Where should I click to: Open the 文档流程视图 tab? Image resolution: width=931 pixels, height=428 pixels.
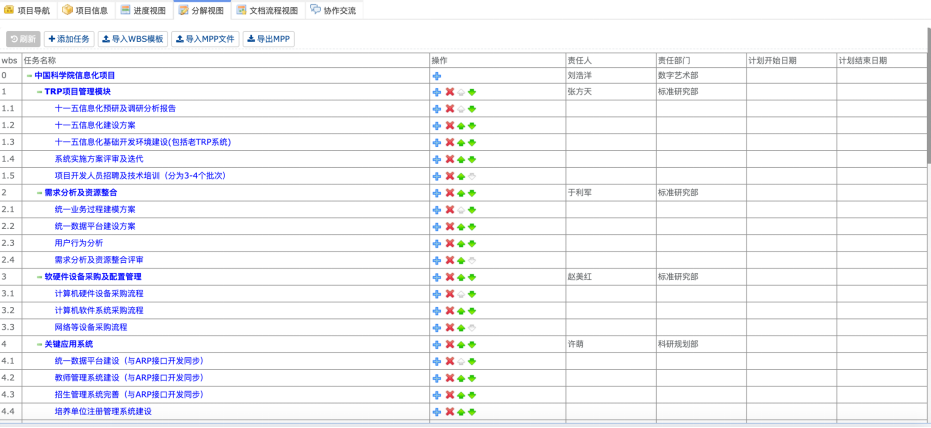[267, 10]
